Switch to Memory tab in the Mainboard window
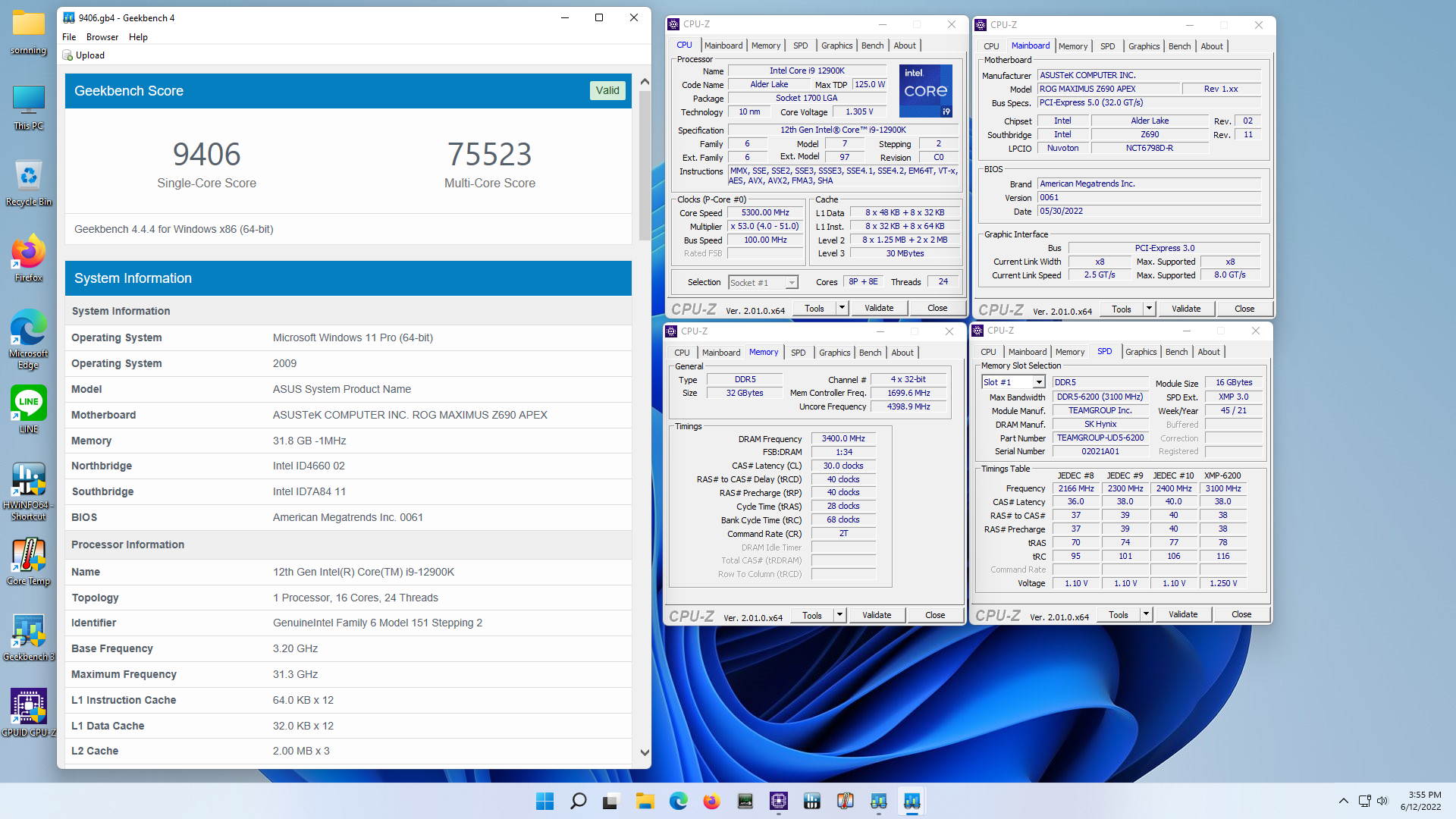1456x819 pixels. 1073,46
